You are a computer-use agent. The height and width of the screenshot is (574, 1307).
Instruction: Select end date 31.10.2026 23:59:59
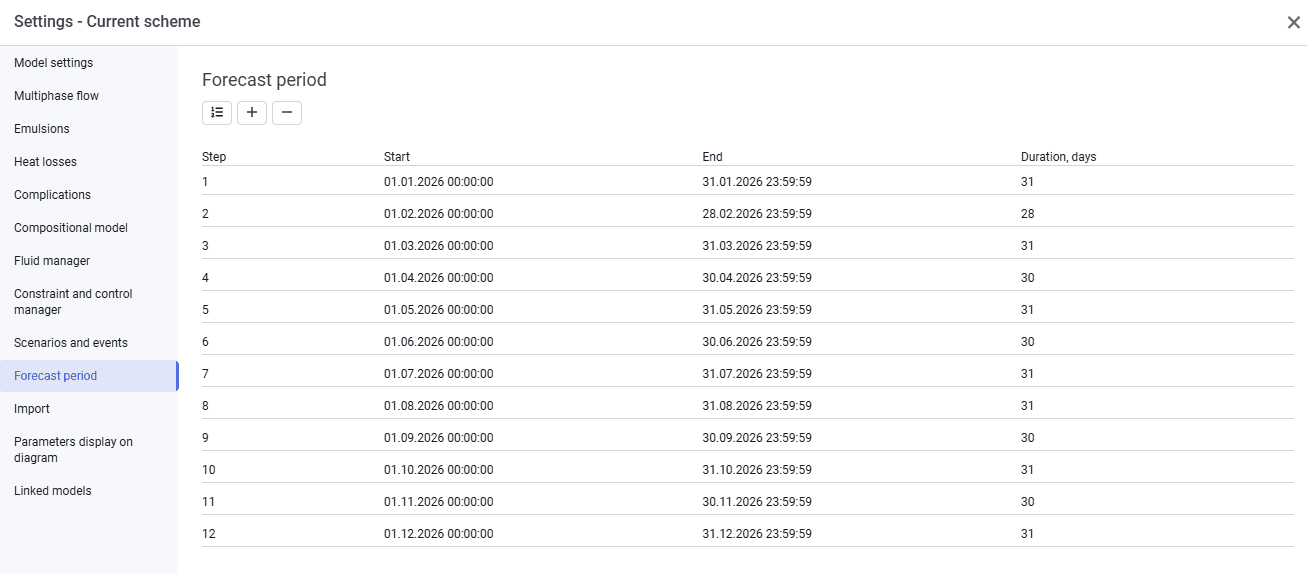[757, 470]
